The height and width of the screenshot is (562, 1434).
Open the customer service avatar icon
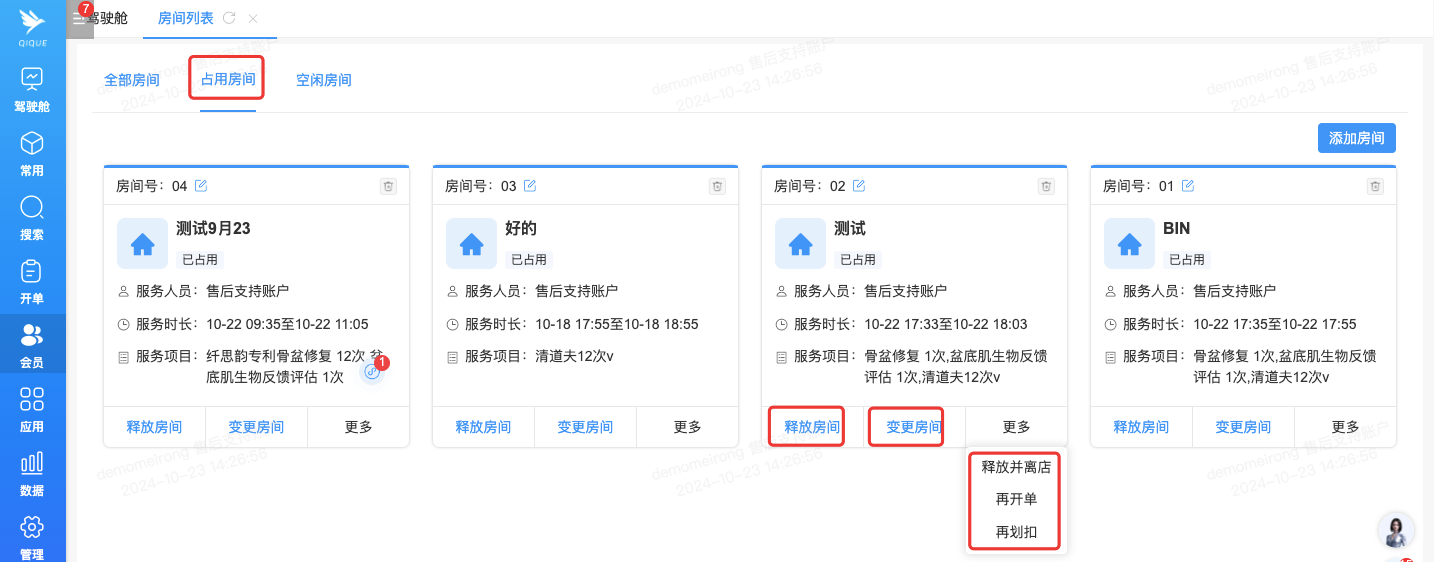tap(1396, 531)
